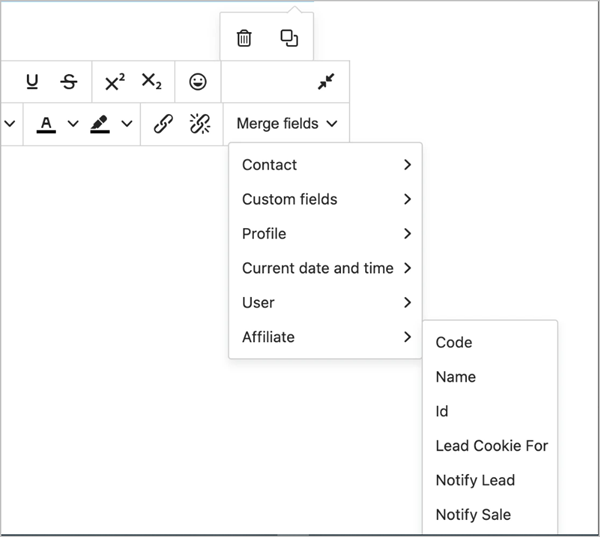Image resolution: width=600 pixels, height=537 pixels.
Task: Select Notify Sale field
Action: [x=490, y=515]
